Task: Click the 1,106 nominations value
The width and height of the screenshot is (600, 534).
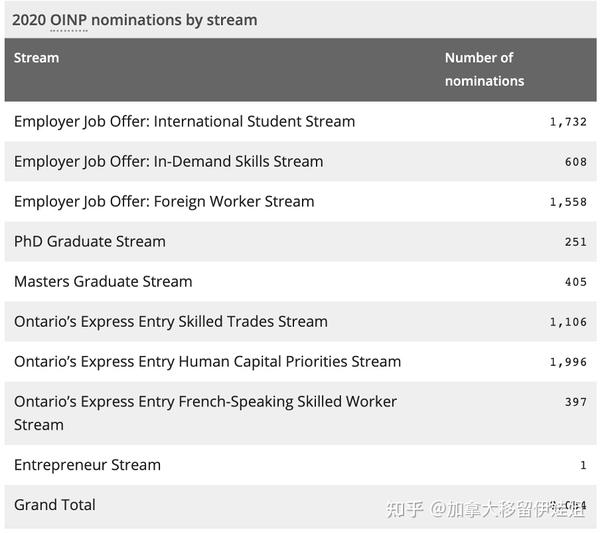Action: [568, 322]
